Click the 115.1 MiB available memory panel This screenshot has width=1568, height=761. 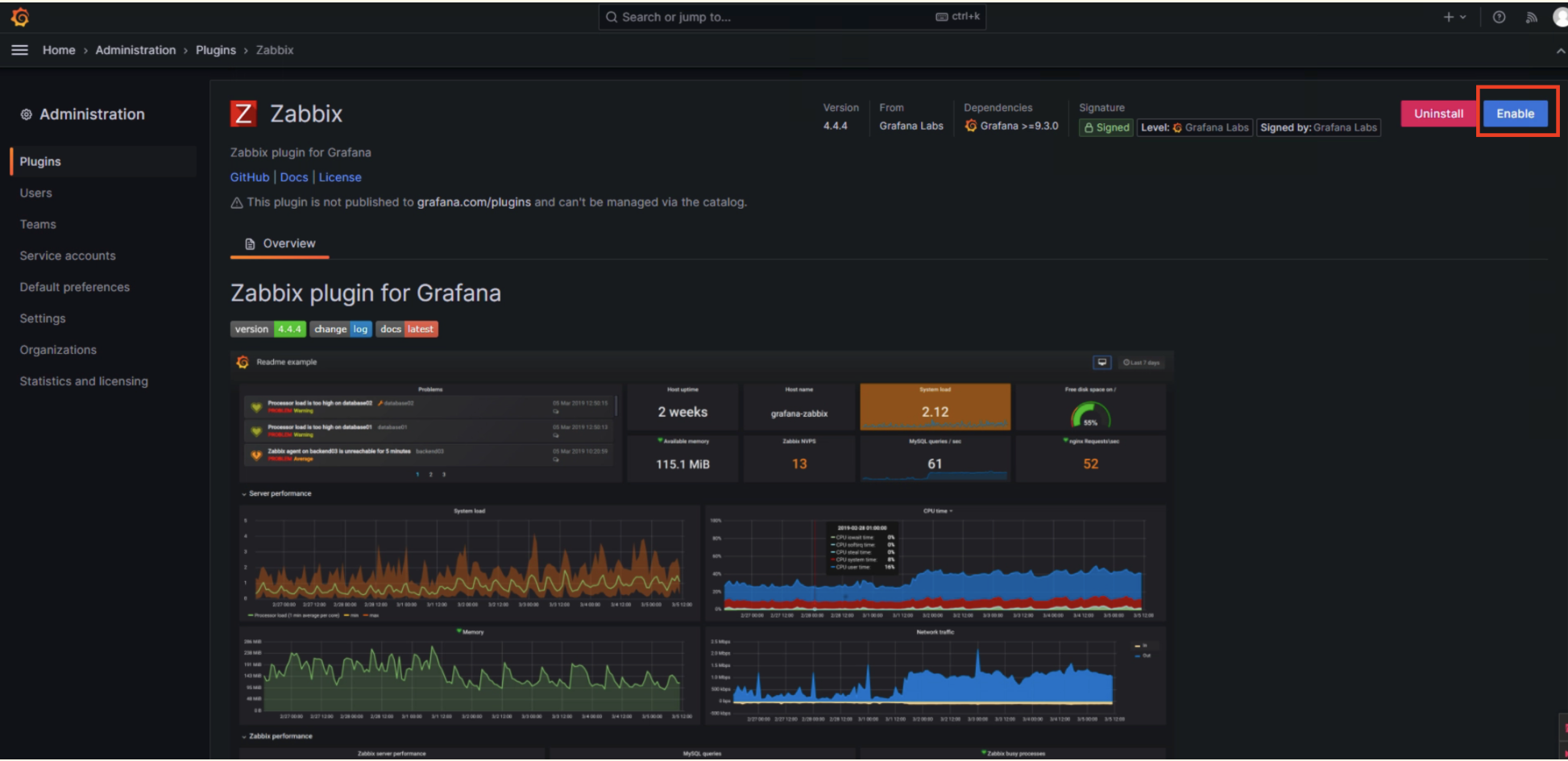point(682,459)
